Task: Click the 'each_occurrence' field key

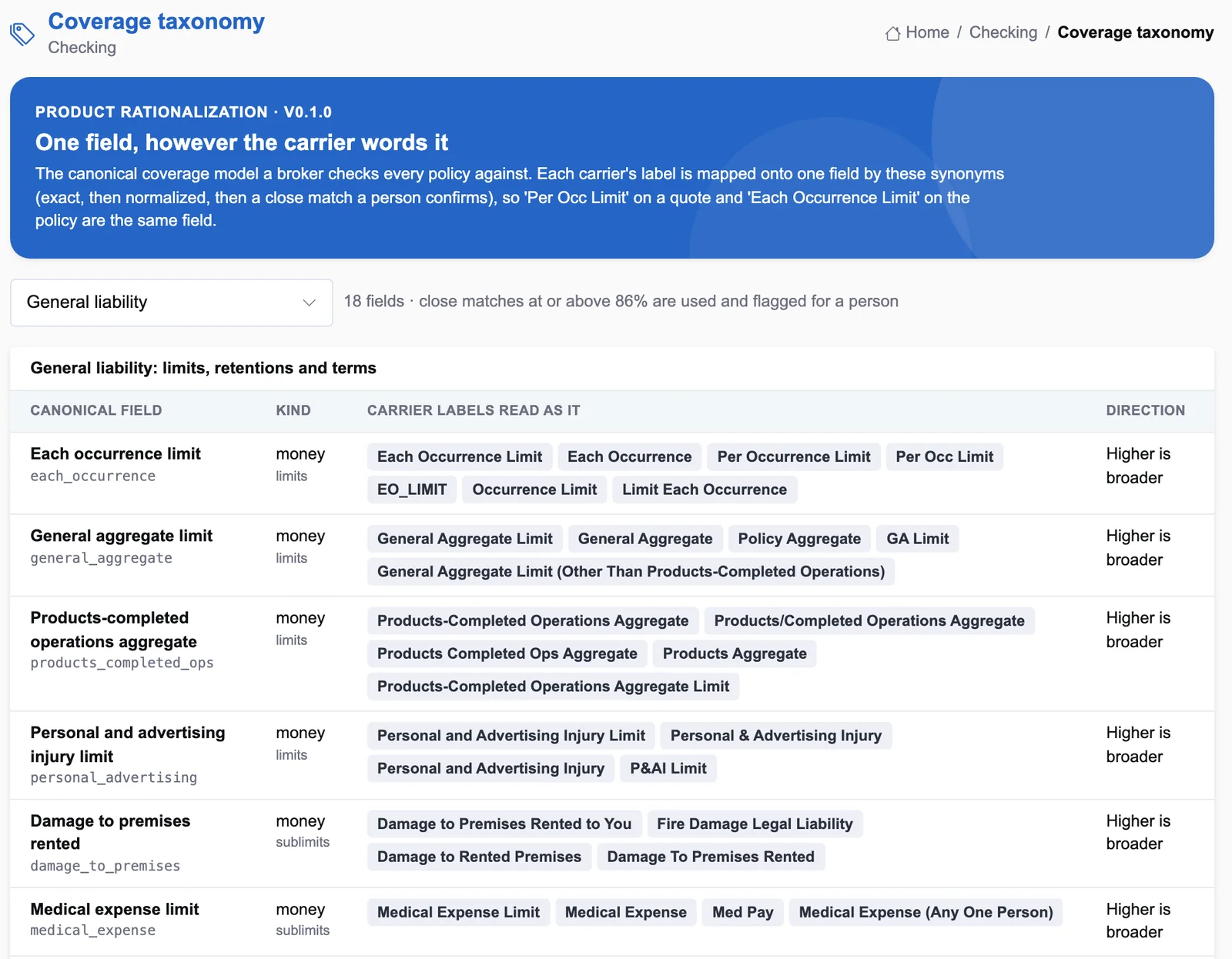Action: (93, 476)
